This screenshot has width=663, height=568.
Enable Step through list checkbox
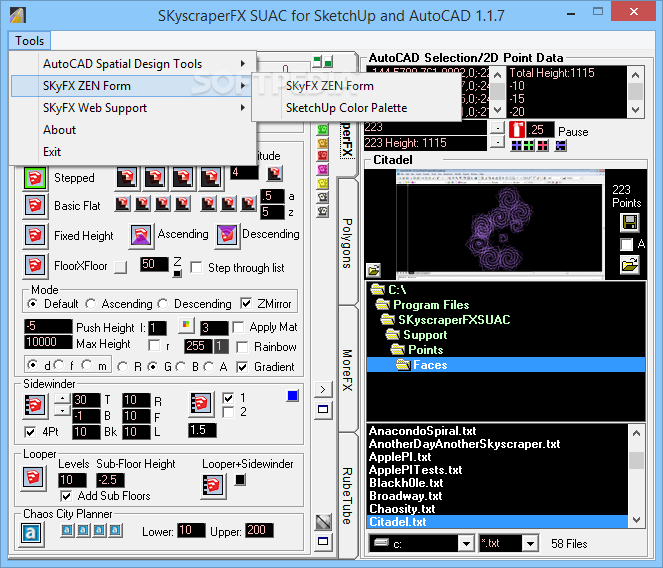pos(196,268)
